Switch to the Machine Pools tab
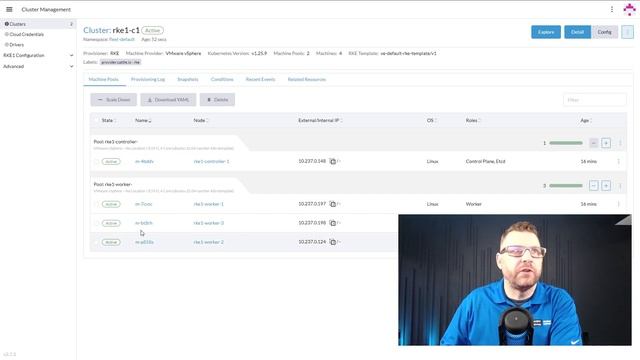 coord(104,79)
